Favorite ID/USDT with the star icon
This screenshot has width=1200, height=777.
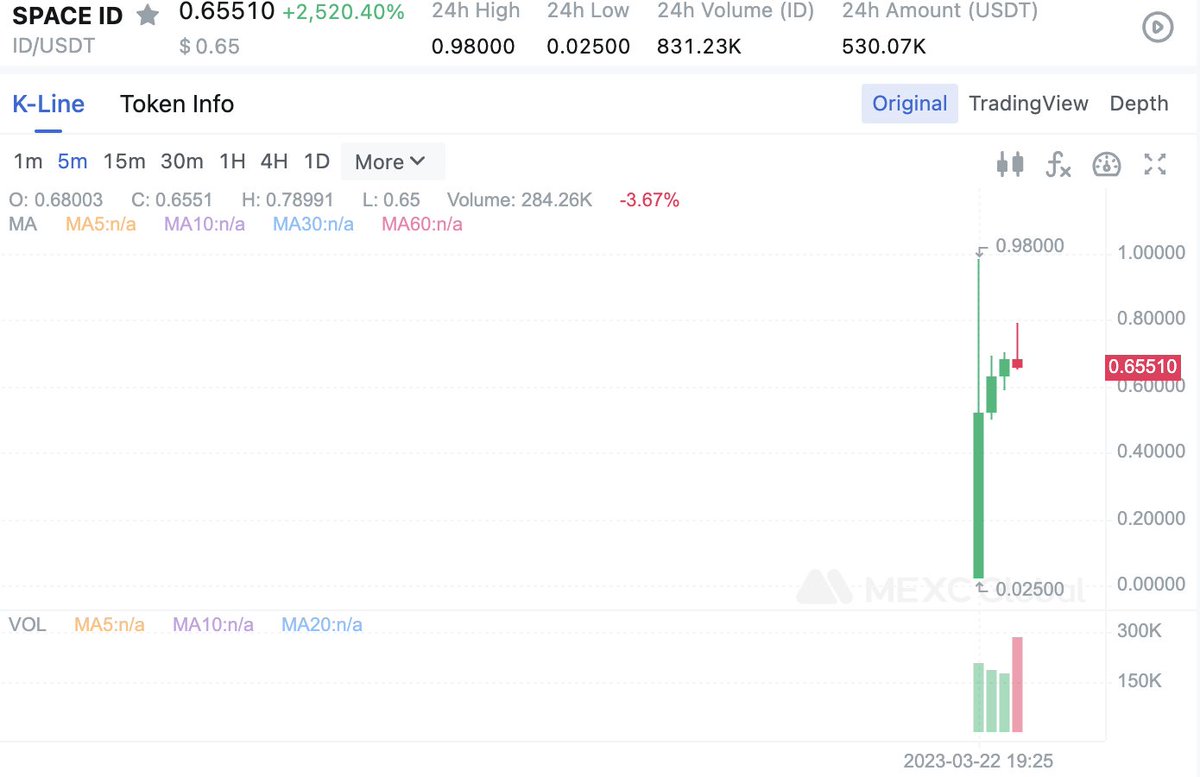pyautogui.click(x=147, y=15)
